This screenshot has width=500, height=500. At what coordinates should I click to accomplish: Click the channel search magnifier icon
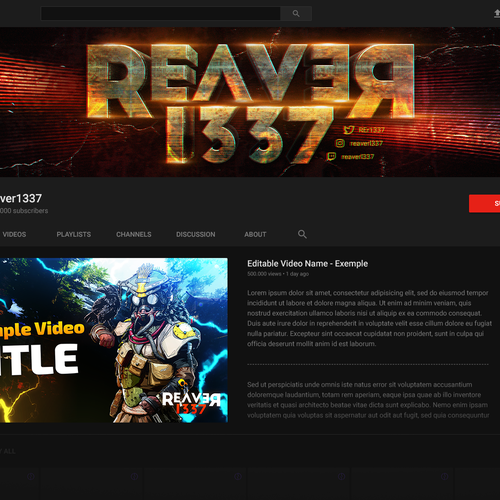pyautogui.click(x=302, y=234)
